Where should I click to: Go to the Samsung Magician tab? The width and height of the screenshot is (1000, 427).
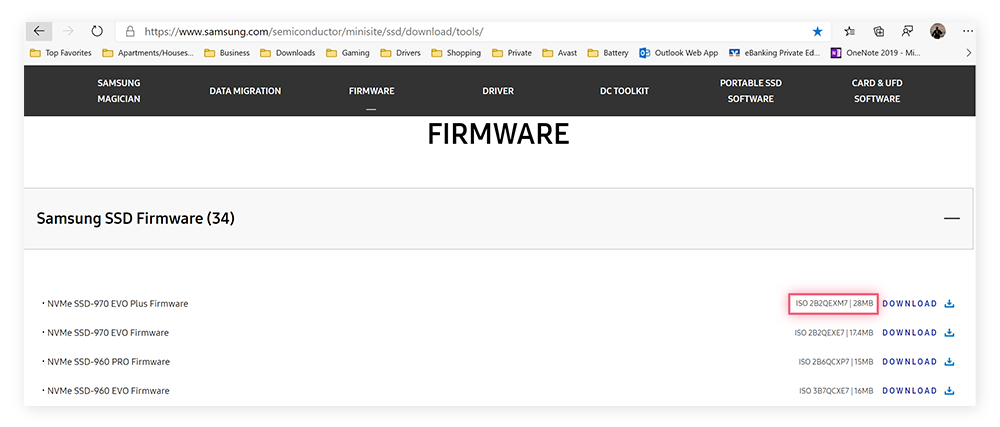click(118, 91)
